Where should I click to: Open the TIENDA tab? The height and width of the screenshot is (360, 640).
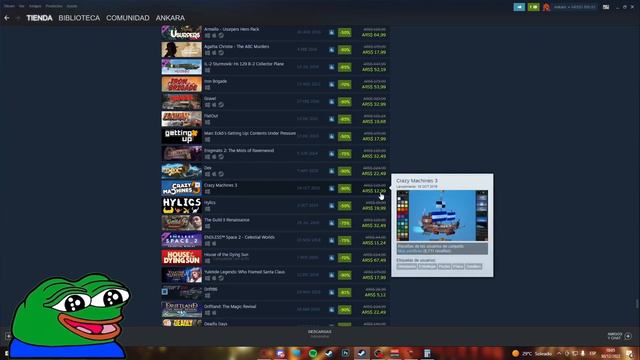pyautogui.click(x=39, y=18)
